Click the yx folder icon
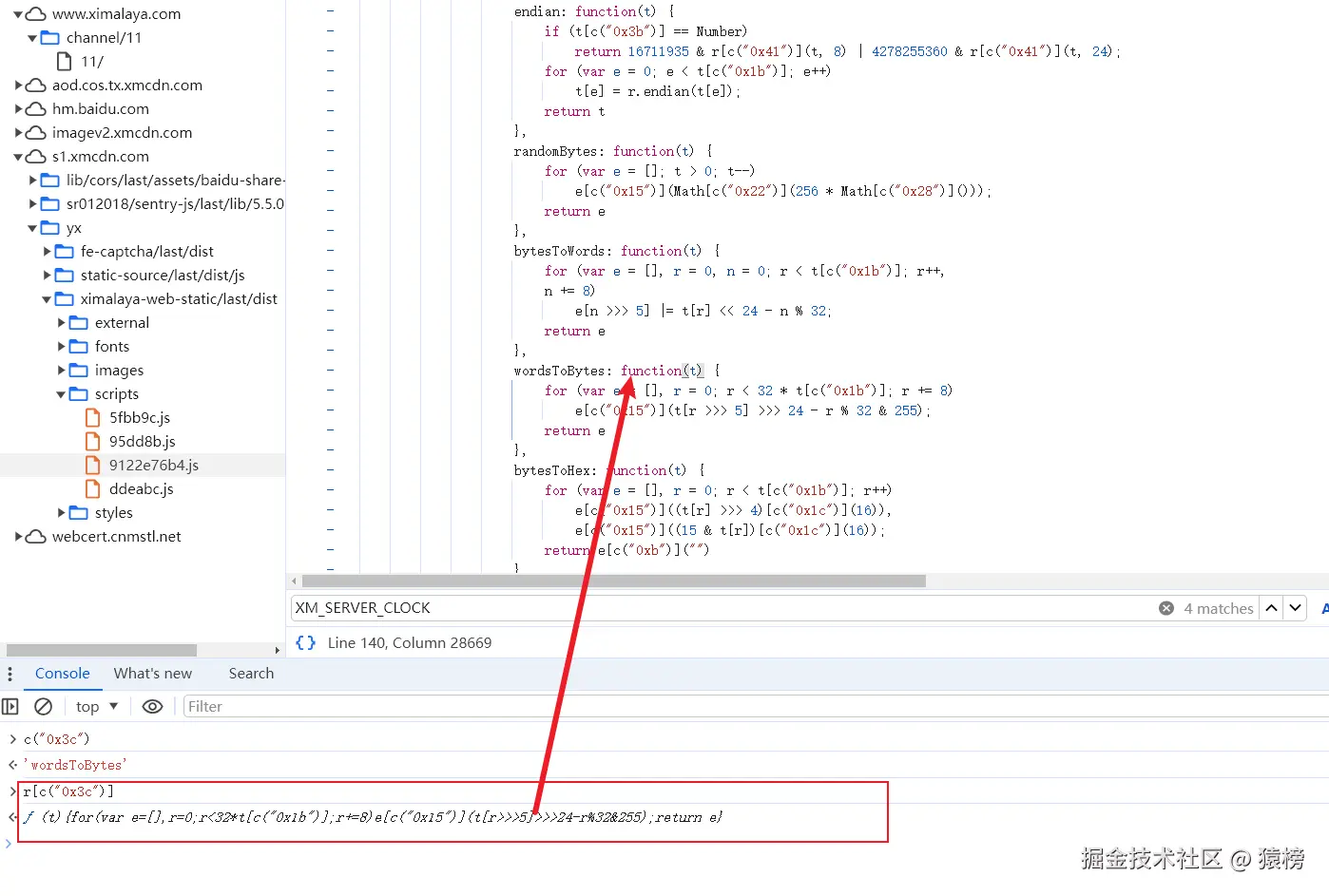This screenshot has width=1329, height=896. [50, 228]
